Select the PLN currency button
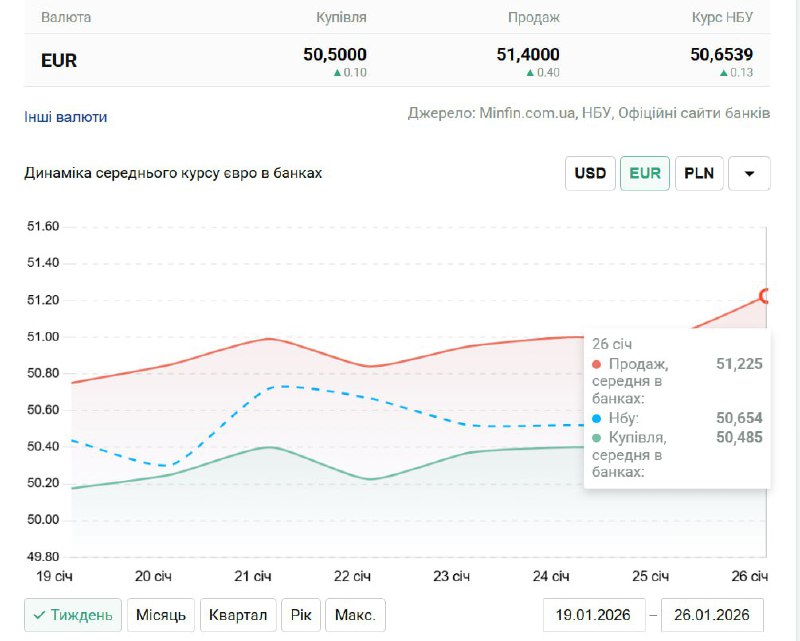 pos(699,173)
